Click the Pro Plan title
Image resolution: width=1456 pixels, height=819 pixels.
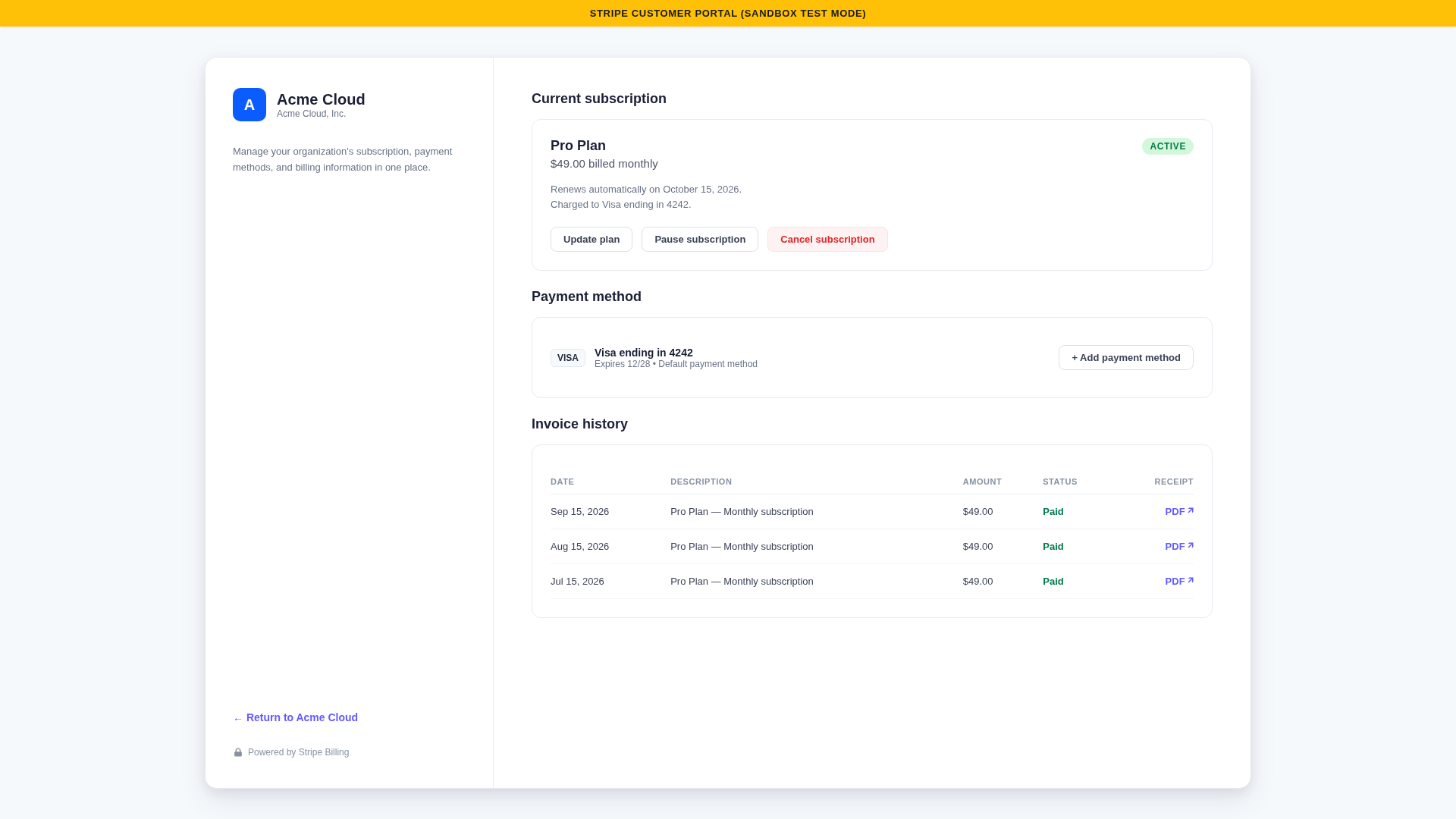click(x=578, y=146)
